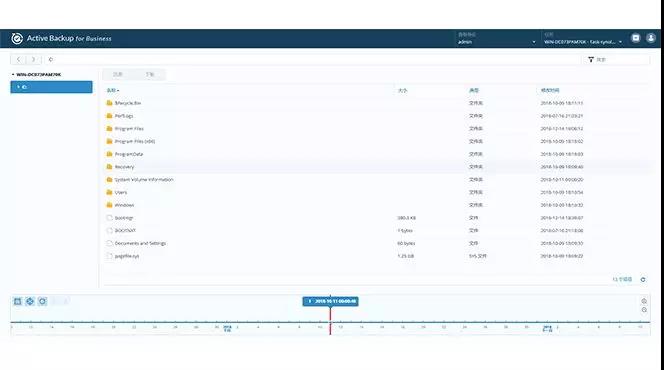Click the refresh icon below the file list

tap(643, 279)
